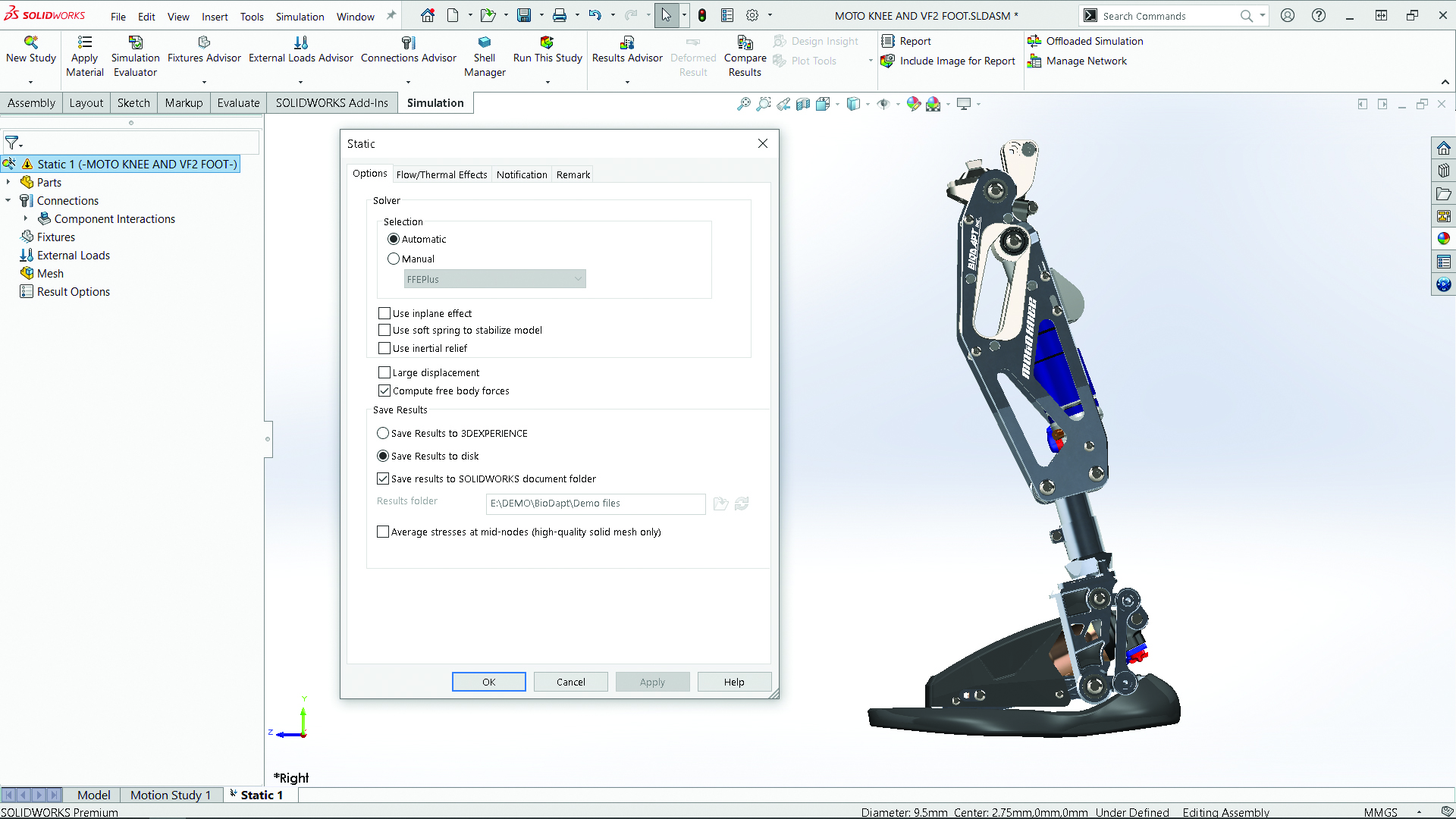
Task: Select the Manual solver radio button
Action: click(394, 259)
